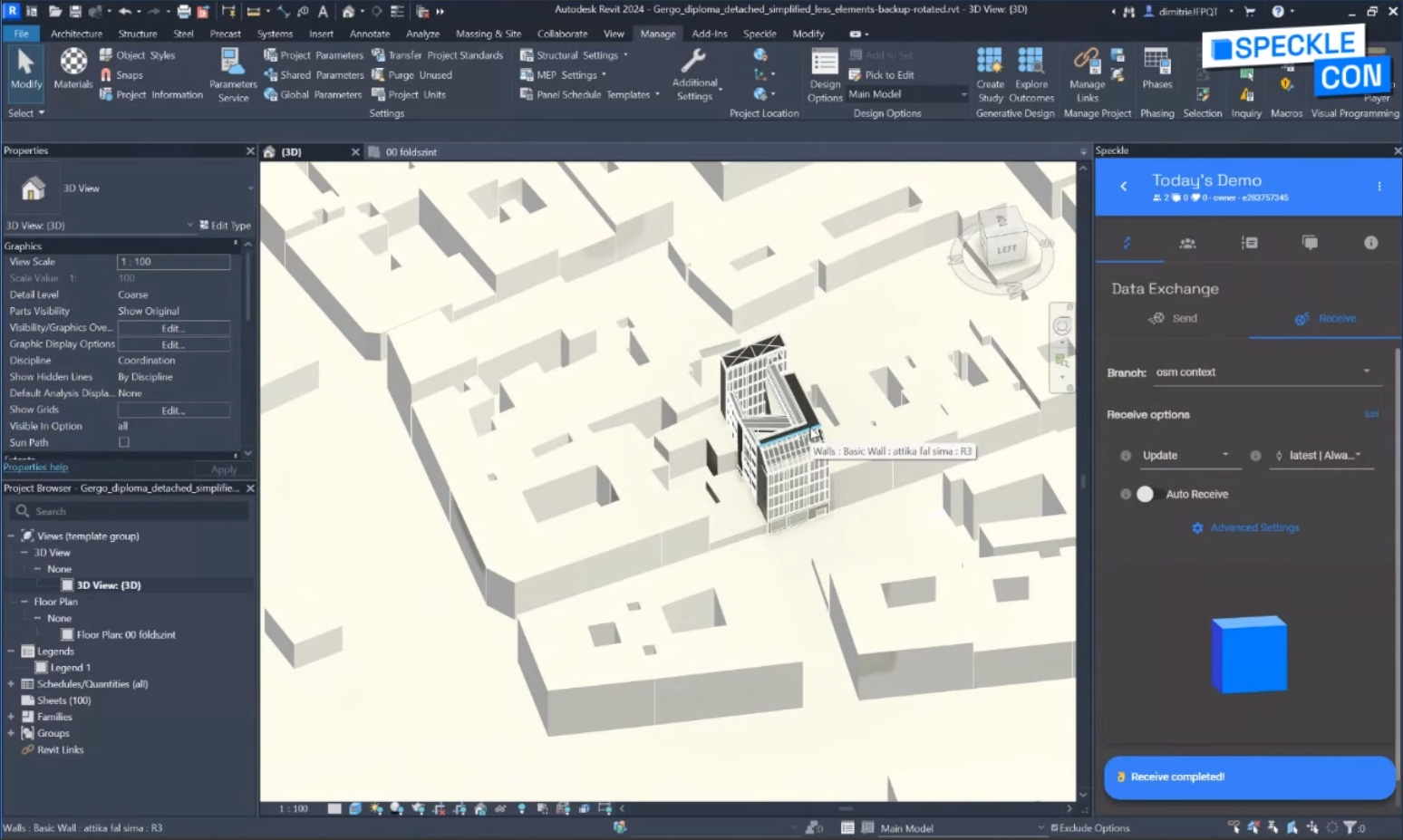Open the File menu
The width and height of the screenshot is (1403, 840).
tap(22, 34)
